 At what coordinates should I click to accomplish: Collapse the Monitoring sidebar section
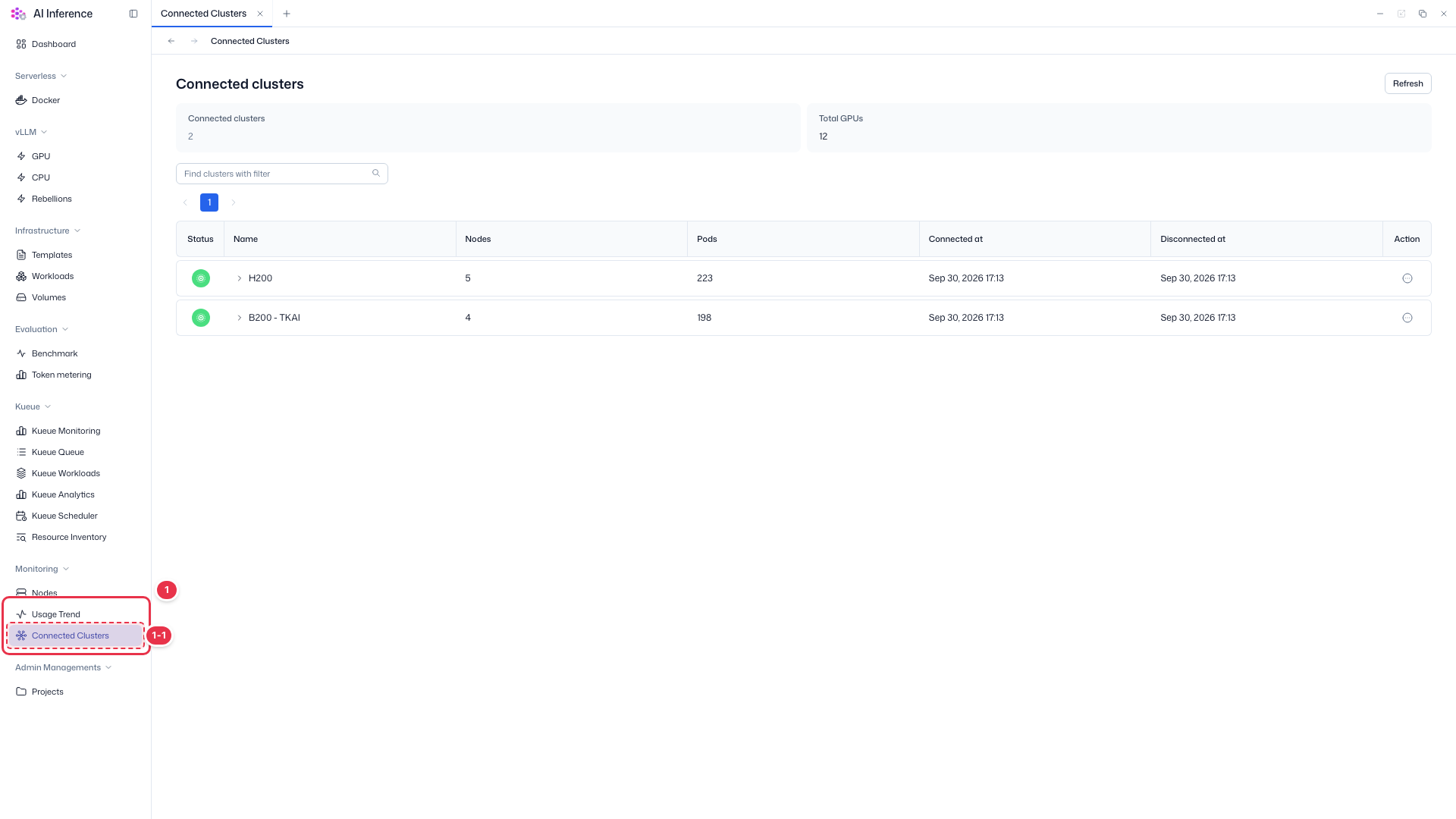42,569
